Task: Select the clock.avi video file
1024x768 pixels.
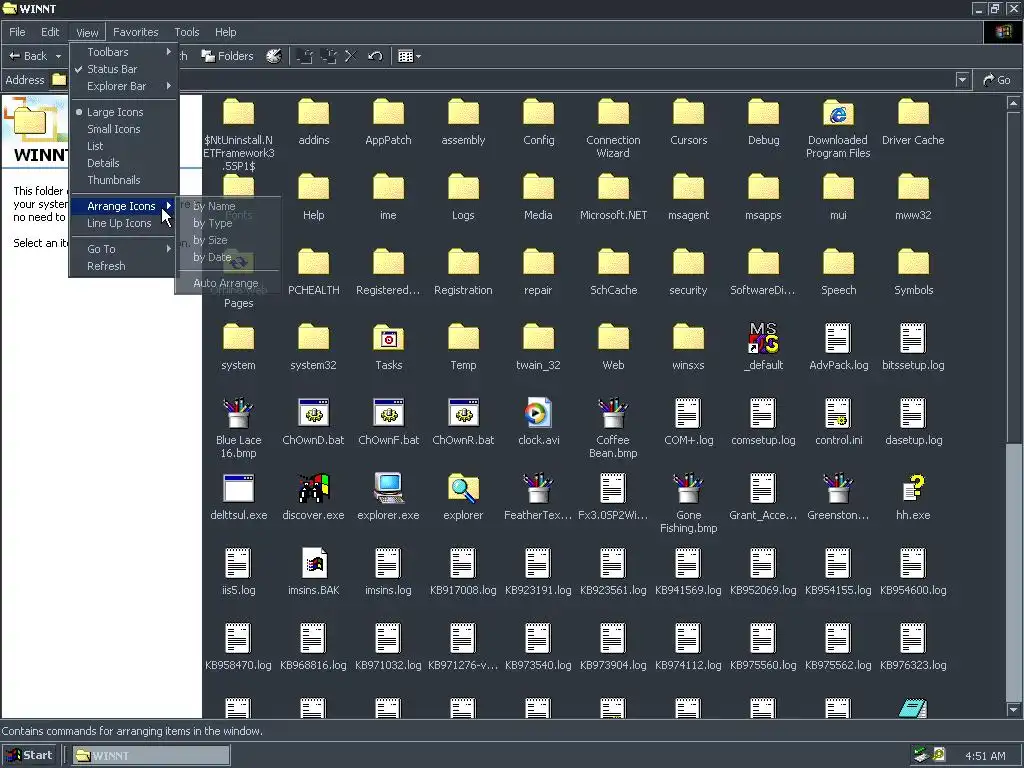Action: point(538,413)
